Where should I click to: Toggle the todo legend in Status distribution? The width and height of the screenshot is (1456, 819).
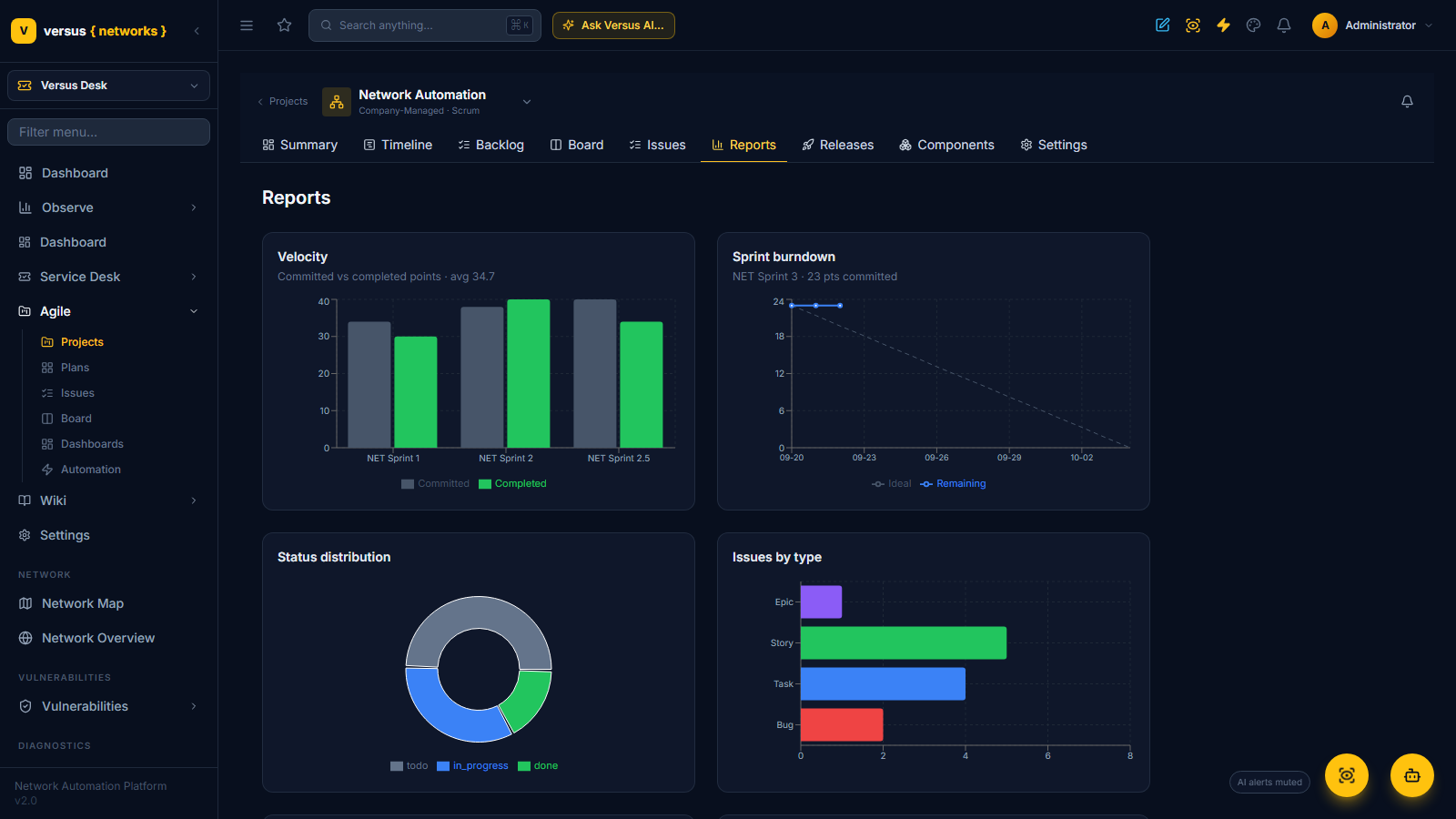point(409,766)
